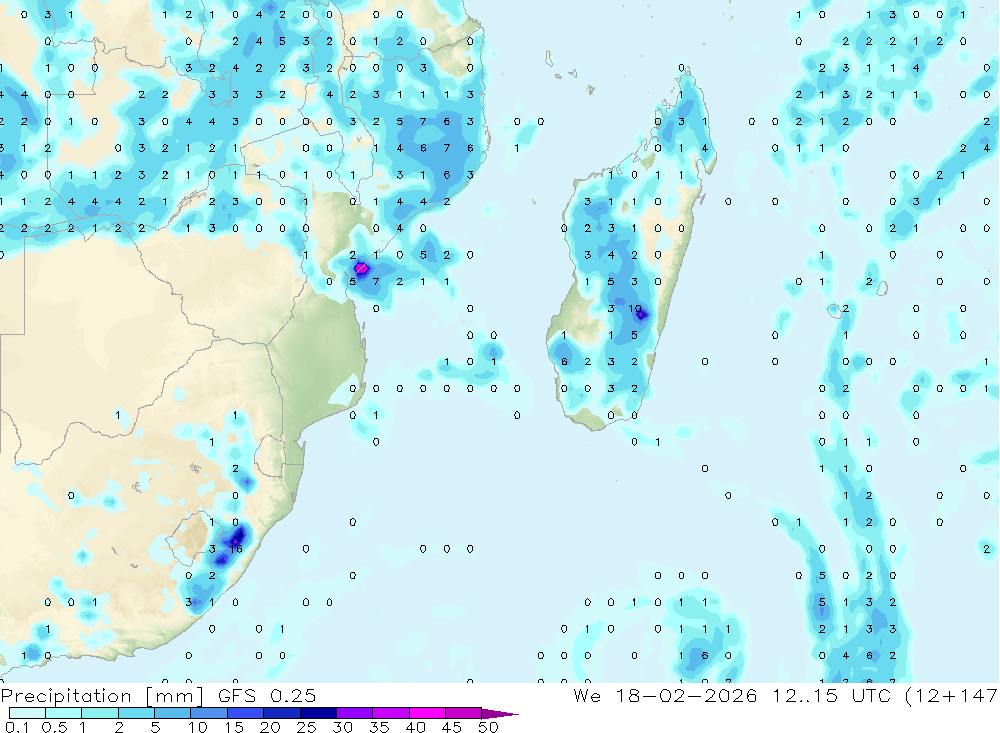
Task: Click the date "We 18-02-2026" text
Action: tap(665, 695)
